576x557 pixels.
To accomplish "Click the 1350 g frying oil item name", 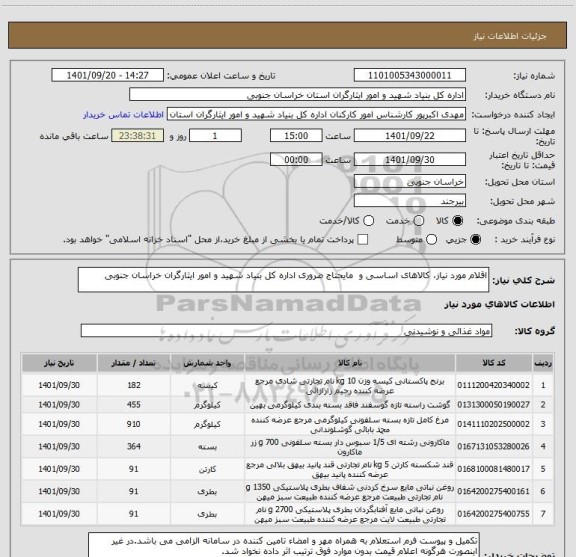I will point(350,492).
